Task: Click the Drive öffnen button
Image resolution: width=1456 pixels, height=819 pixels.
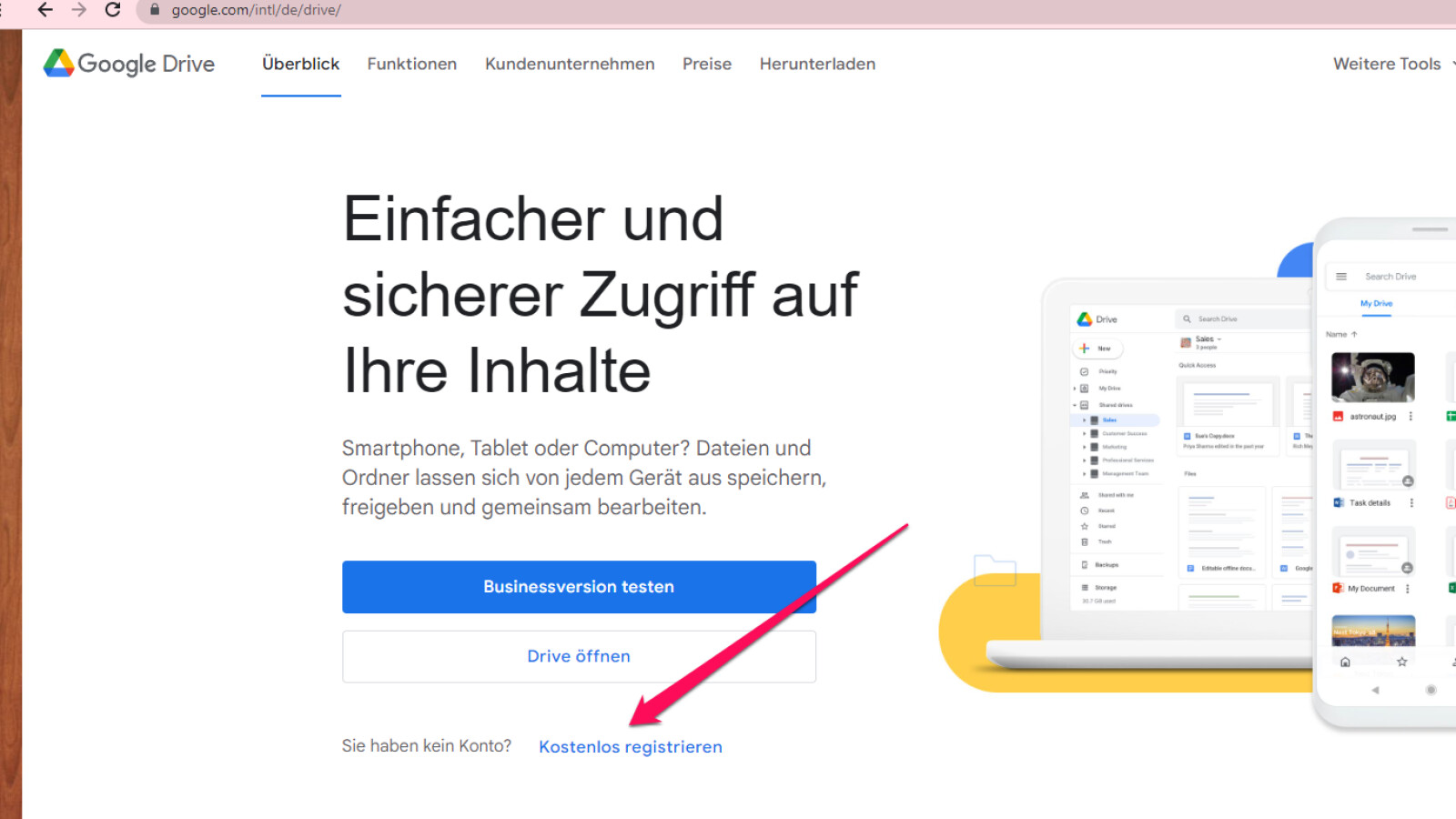Action: point(579,656)
